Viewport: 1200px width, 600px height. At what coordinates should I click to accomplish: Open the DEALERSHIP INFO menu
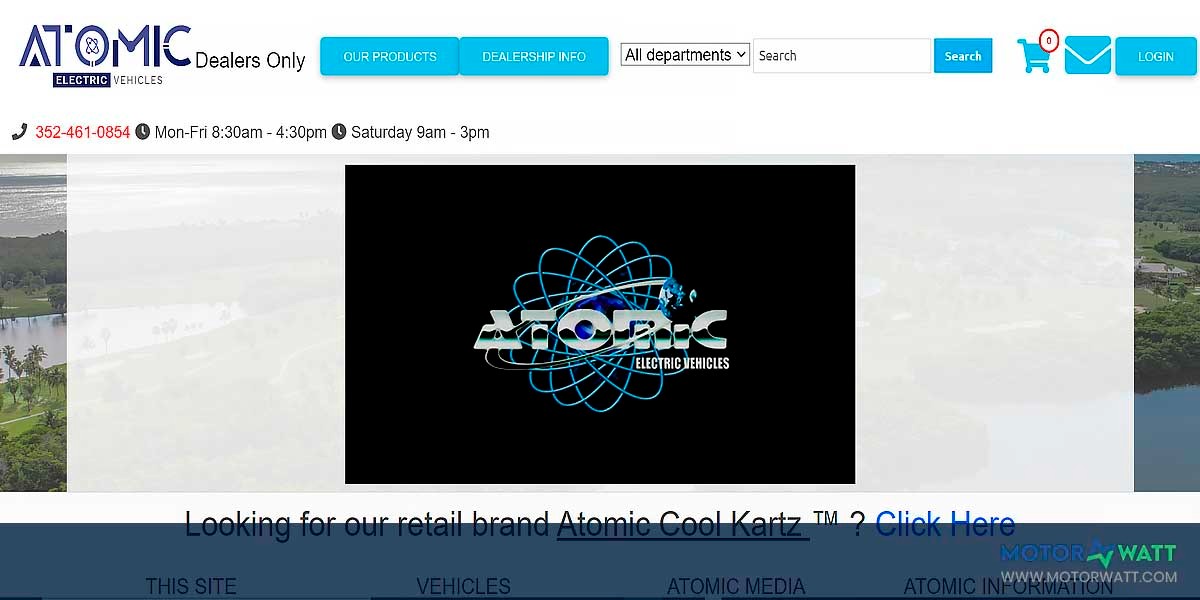pyautogui.click(x=533, y=57)
